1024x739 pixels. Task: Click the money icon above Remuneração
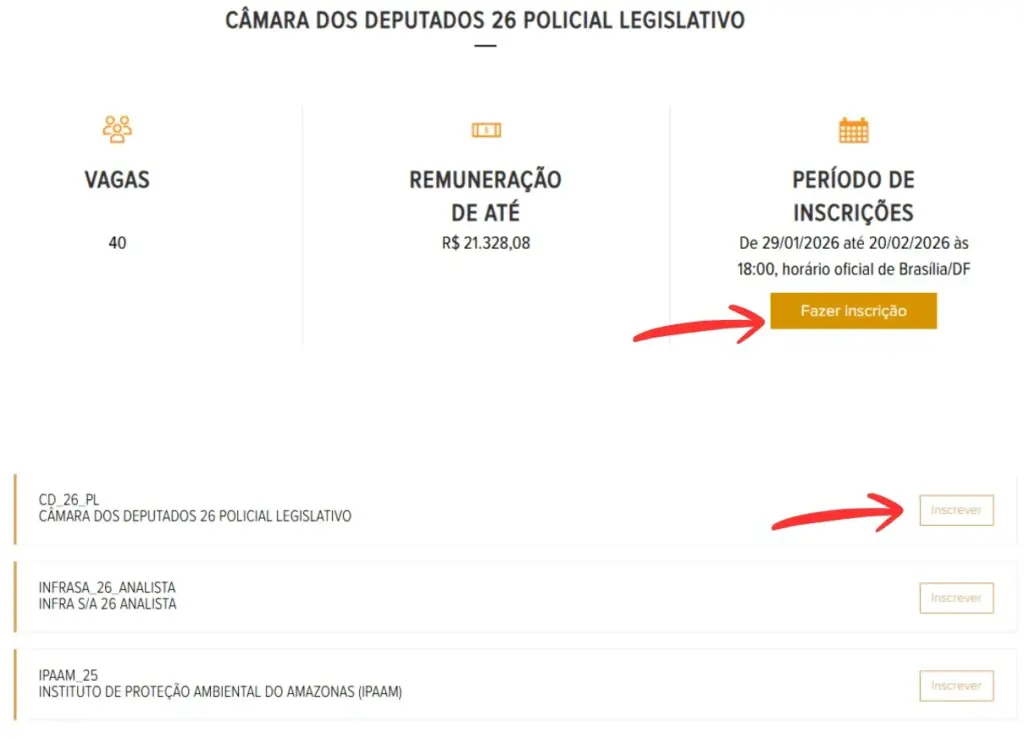click(x=486, y=129)
